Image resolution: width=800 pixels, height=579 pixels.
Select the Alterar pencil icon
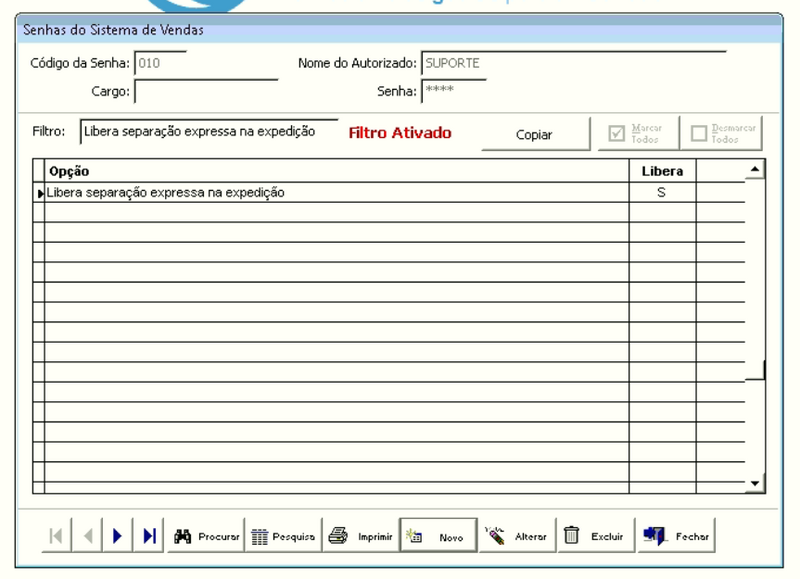[x=495, y=535]
